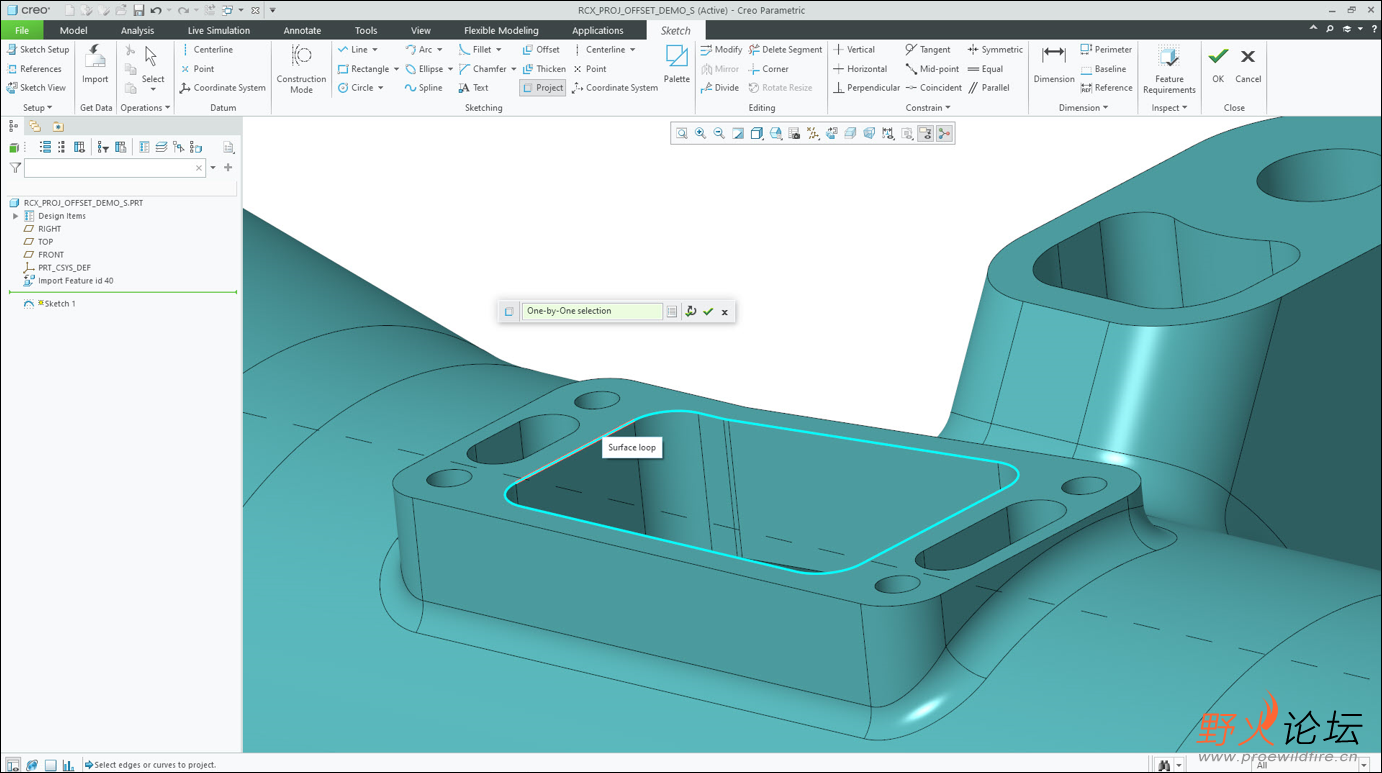Cancel the sketch
1382x773 pixels.
[1248, 64]
